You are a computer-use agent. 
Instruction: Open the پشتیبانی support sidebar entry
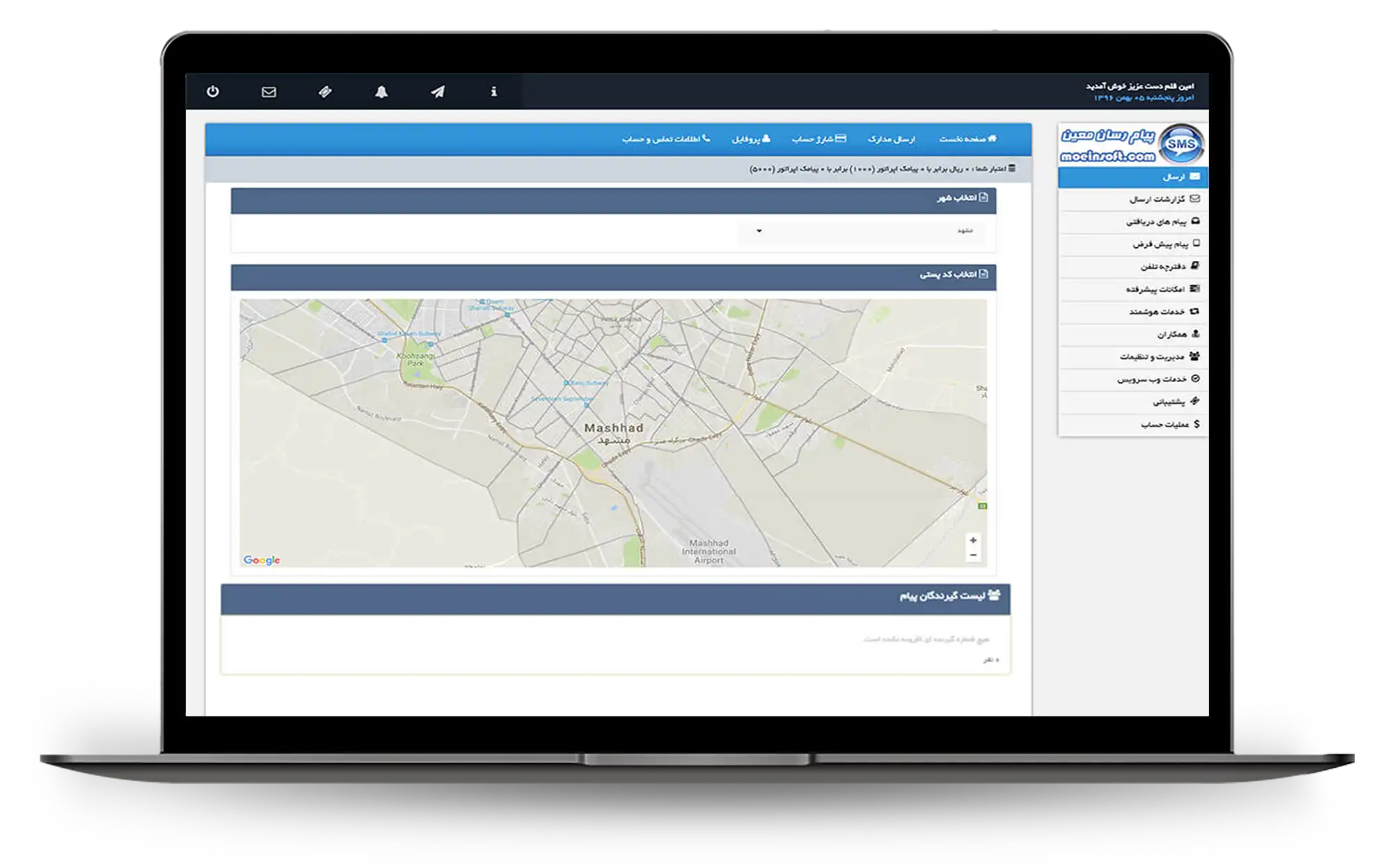(1175, 402)
